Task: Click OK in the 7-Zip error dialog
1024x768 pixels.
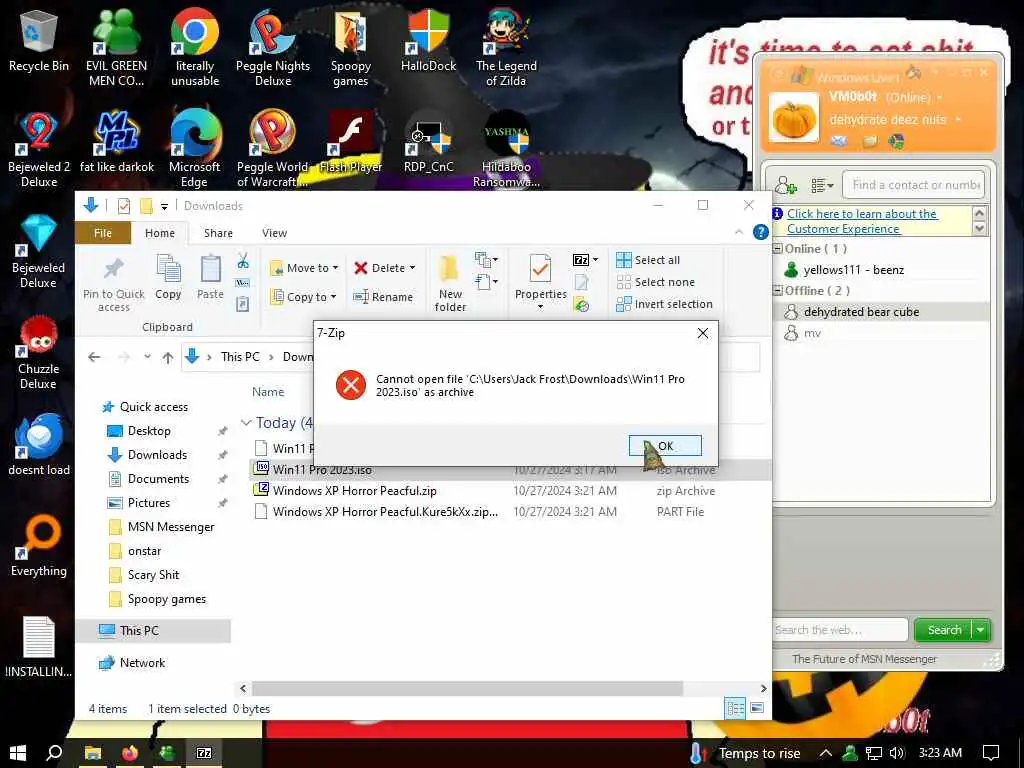Action: tap(665, 446)
